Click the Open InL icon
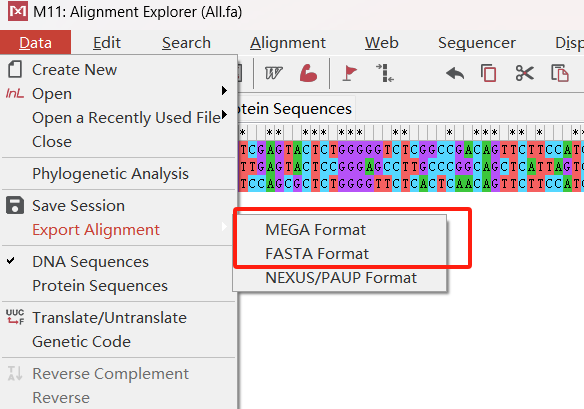The height and width of the screenshot is (409, 584). [15, 93]
